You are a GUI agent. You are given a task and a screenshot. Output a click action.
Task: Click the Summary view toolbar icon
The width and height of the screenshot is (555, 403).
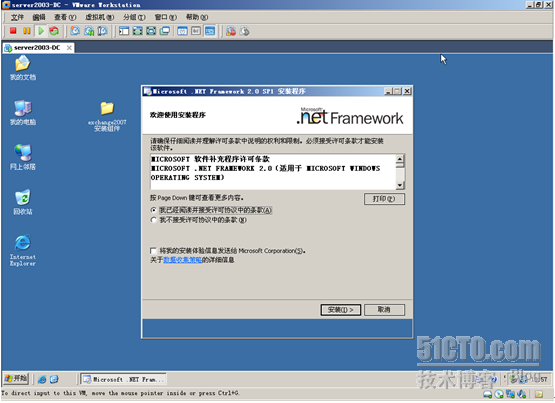click(182, 31)
